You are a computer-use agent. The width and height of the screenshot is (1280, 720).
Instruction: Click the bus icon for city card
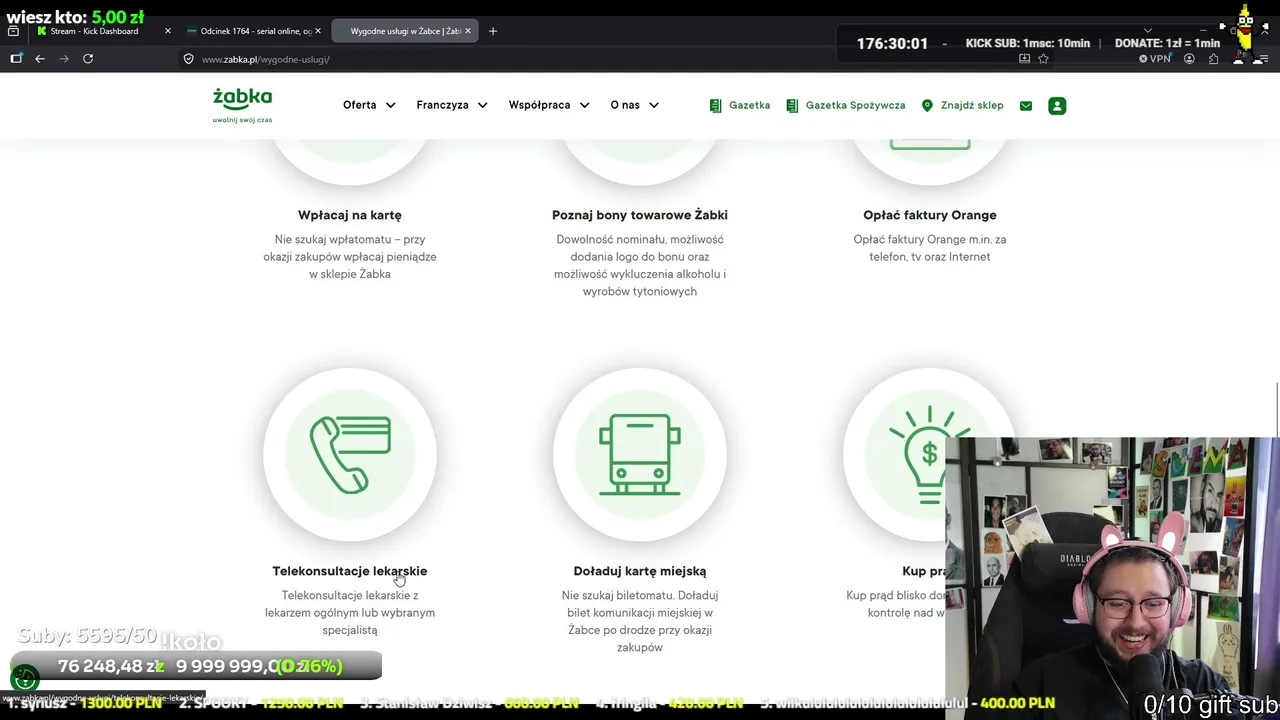640,455
